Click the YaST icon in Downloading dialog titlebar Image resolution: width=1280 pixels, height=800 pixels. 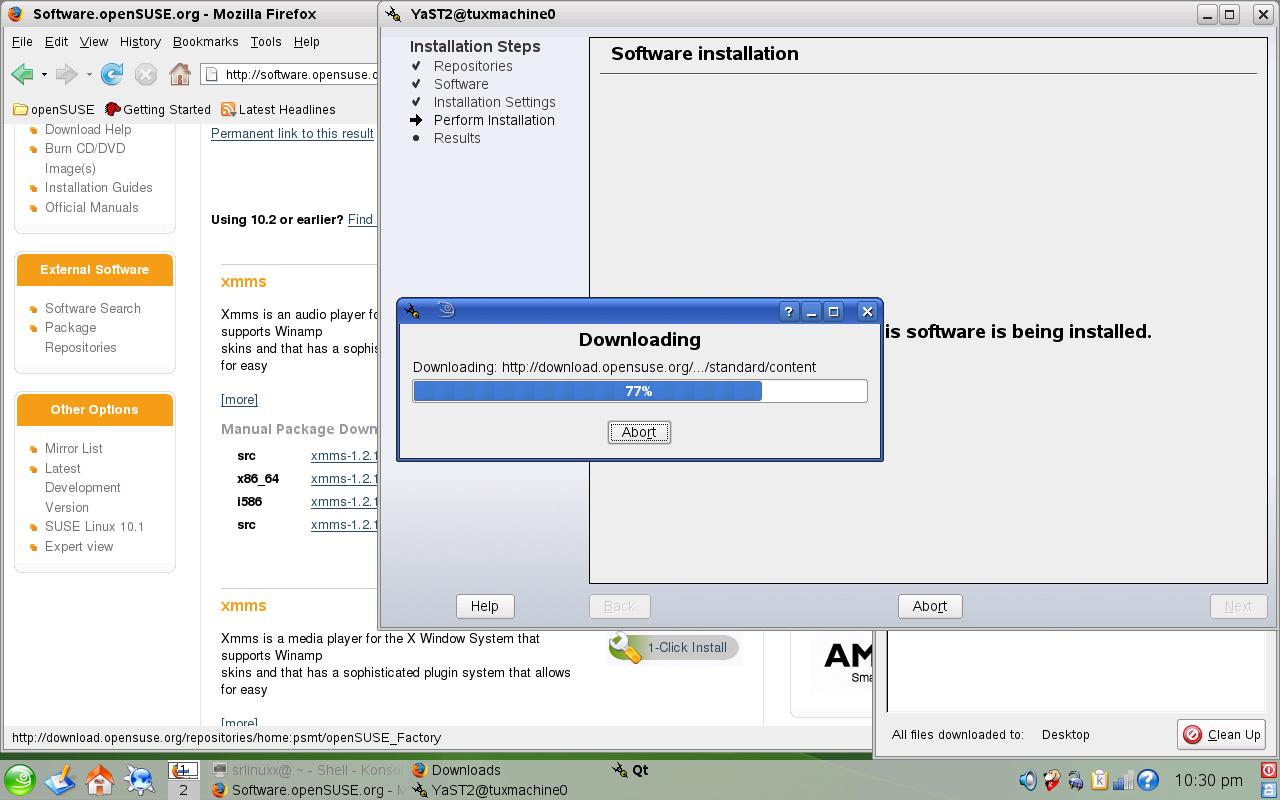(x=413, y=311)
